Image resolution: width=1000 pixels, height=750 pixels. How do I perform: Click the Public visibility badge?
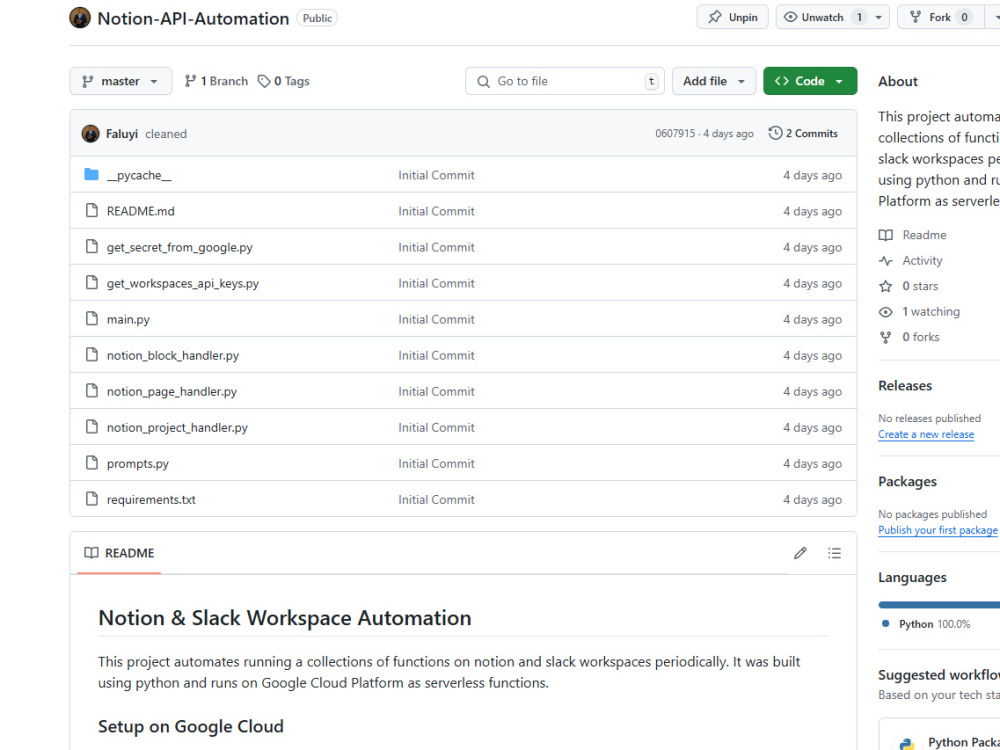point(317,18)
